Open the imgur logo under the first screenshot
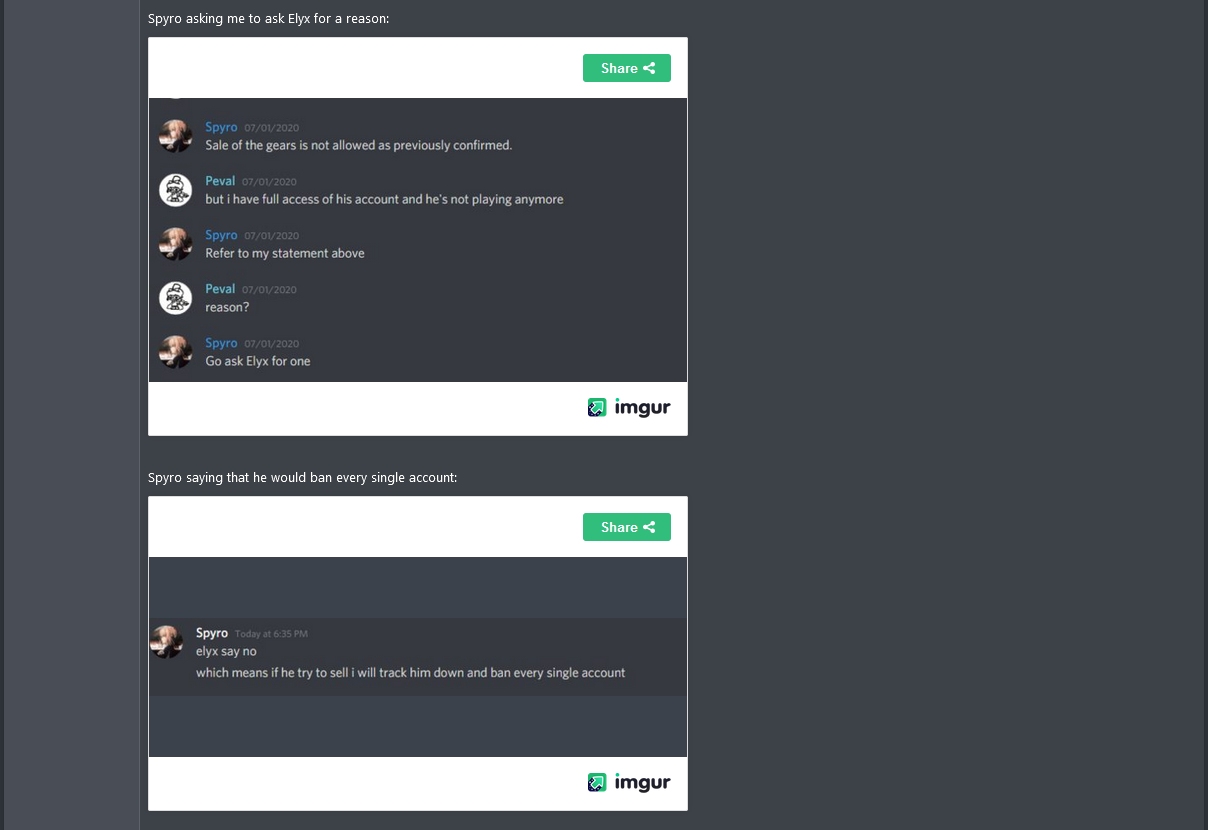Viewport: 1208px width, 830px height. [629, 407]
